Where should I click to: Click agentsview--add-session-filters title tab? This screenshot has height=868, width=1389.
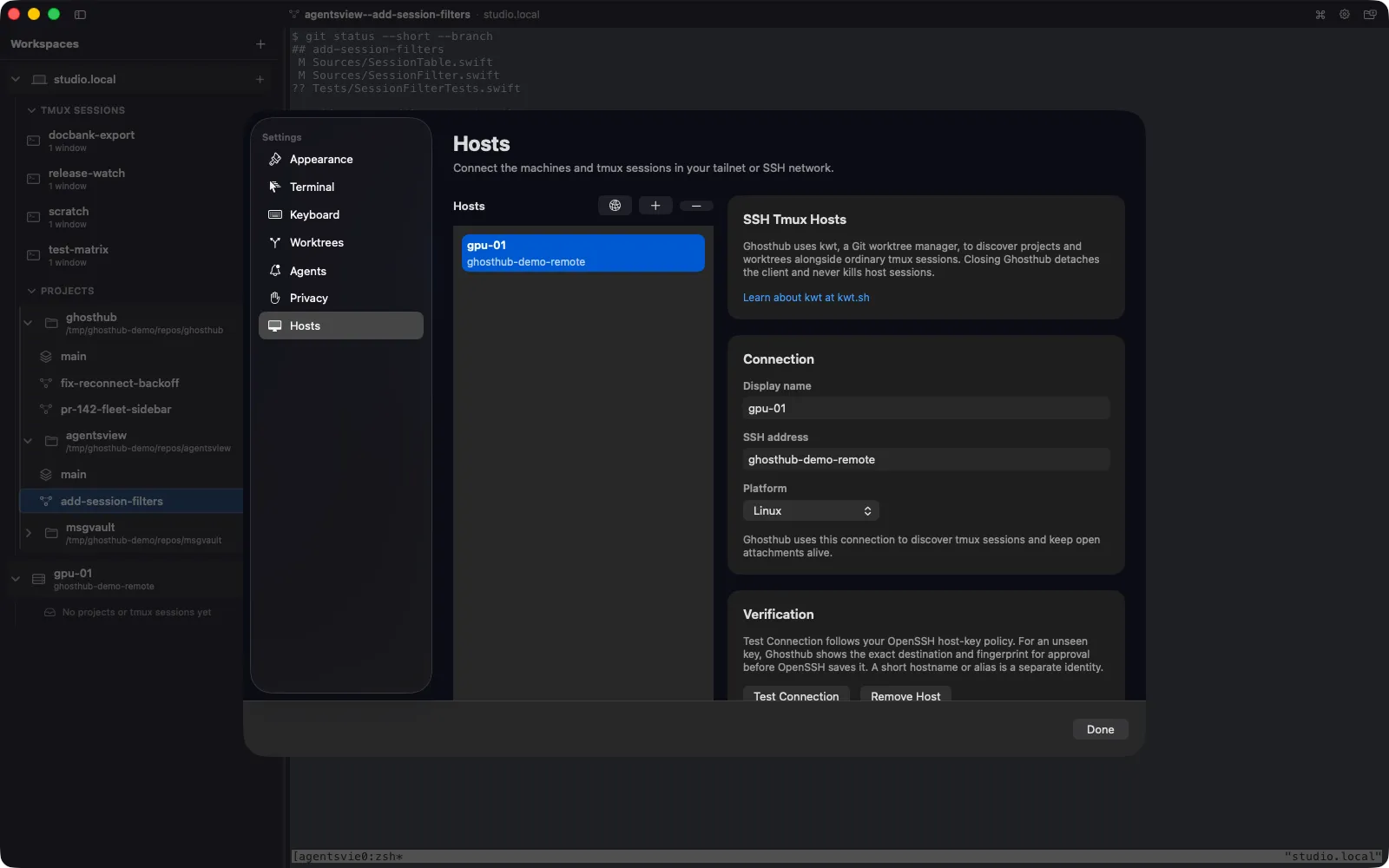click(x=387, y=15)
